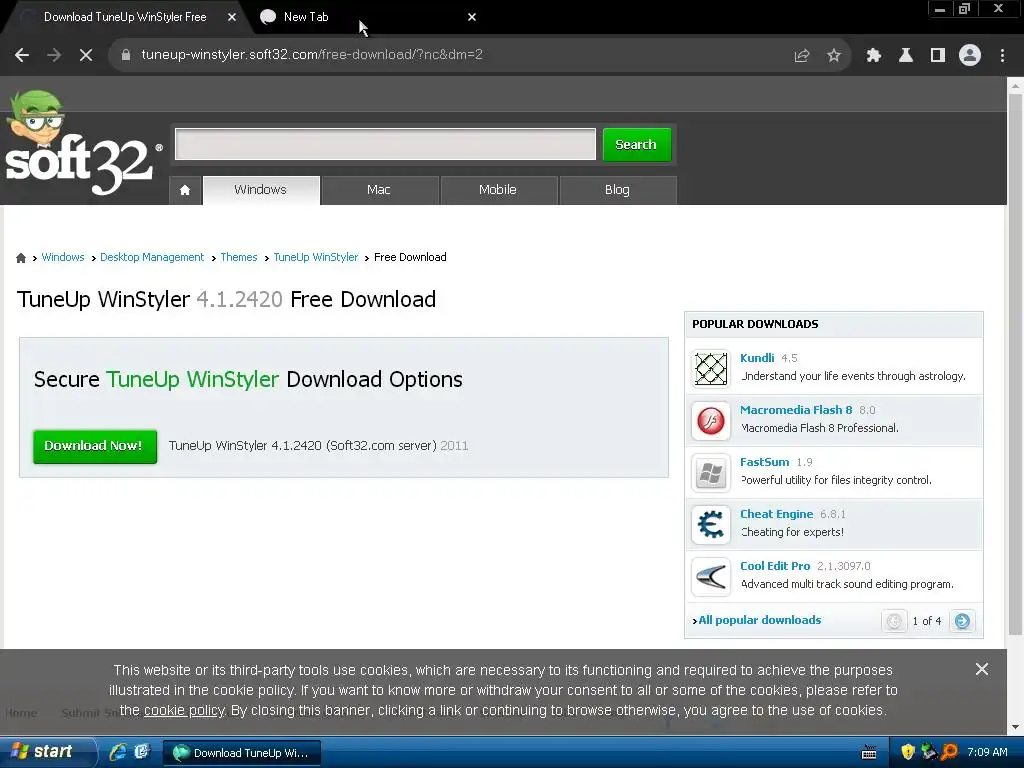This screenshot has width=1024, height=768.
Task: Click the address bar URL
Action: coord(312,55)
